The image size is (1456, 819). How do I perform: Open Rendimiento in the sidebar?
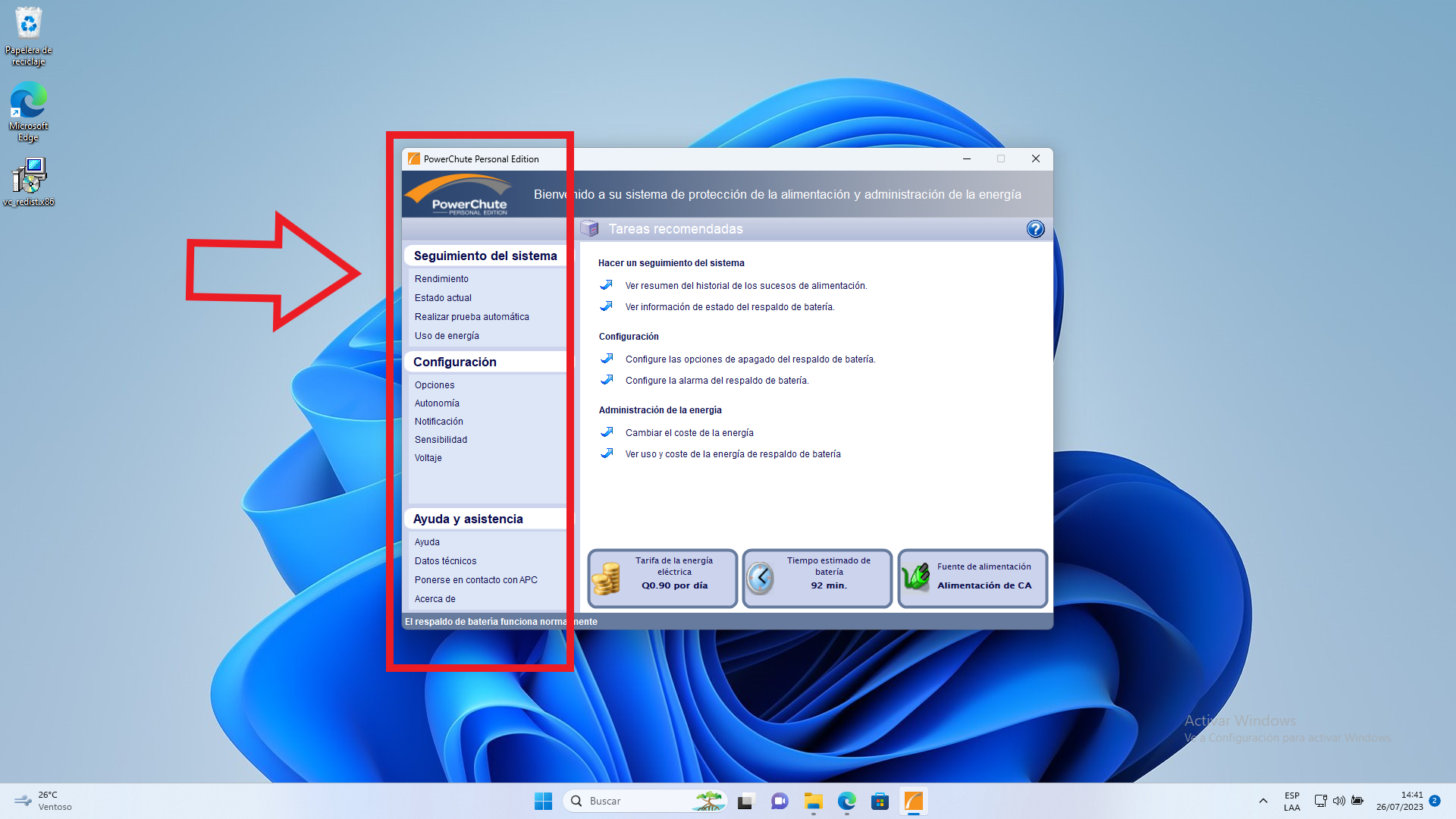click(441, 279)
